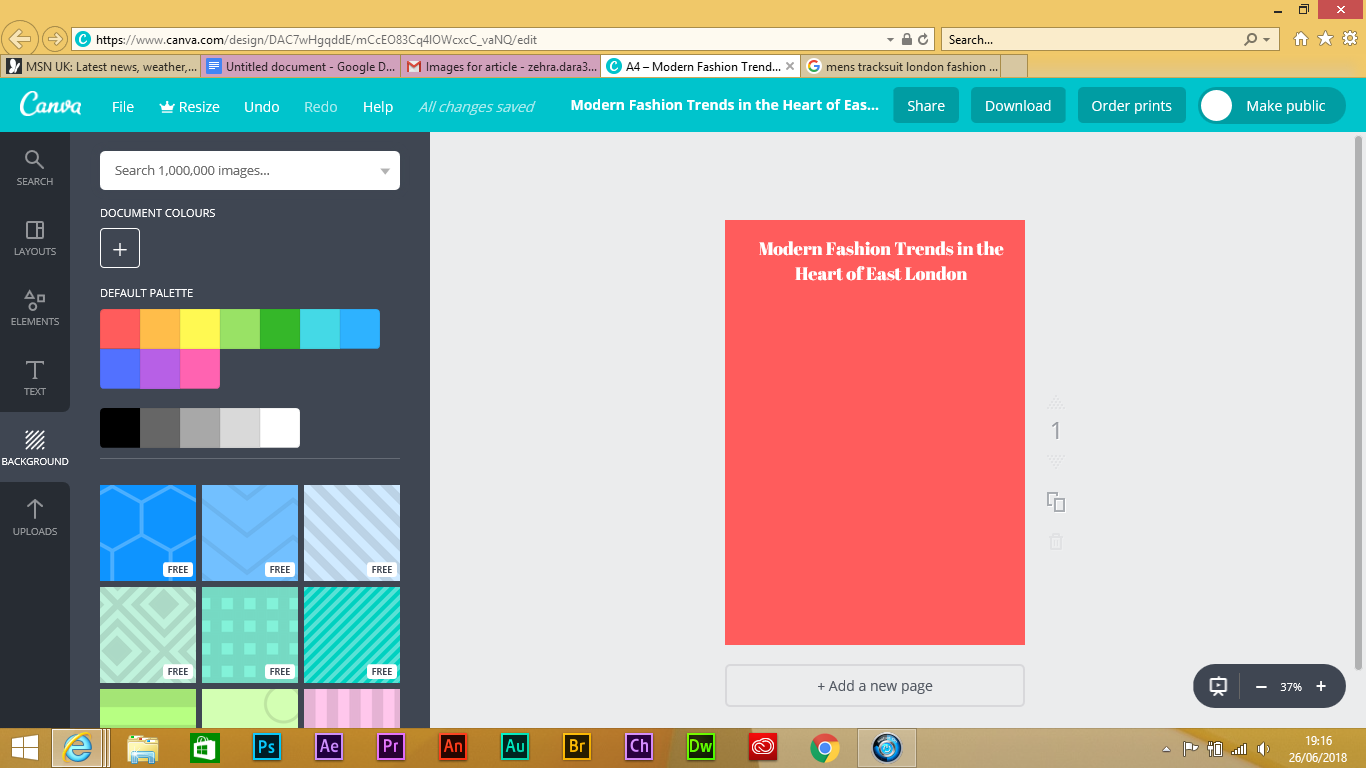Click Undo in the top bar
The height and width of the screenshot is (768, 1366).
point(262,106)
